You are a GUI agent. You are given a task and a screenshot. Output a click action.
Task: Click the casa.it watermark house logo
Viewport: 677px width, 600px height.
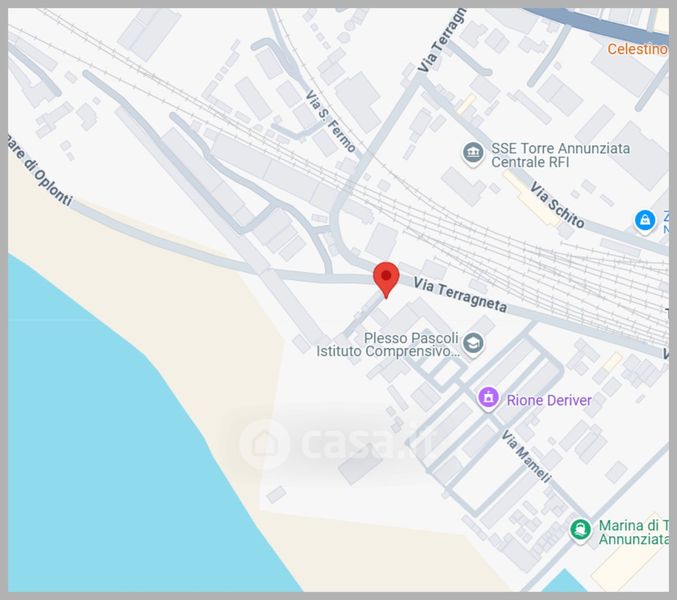coord(264,443)
